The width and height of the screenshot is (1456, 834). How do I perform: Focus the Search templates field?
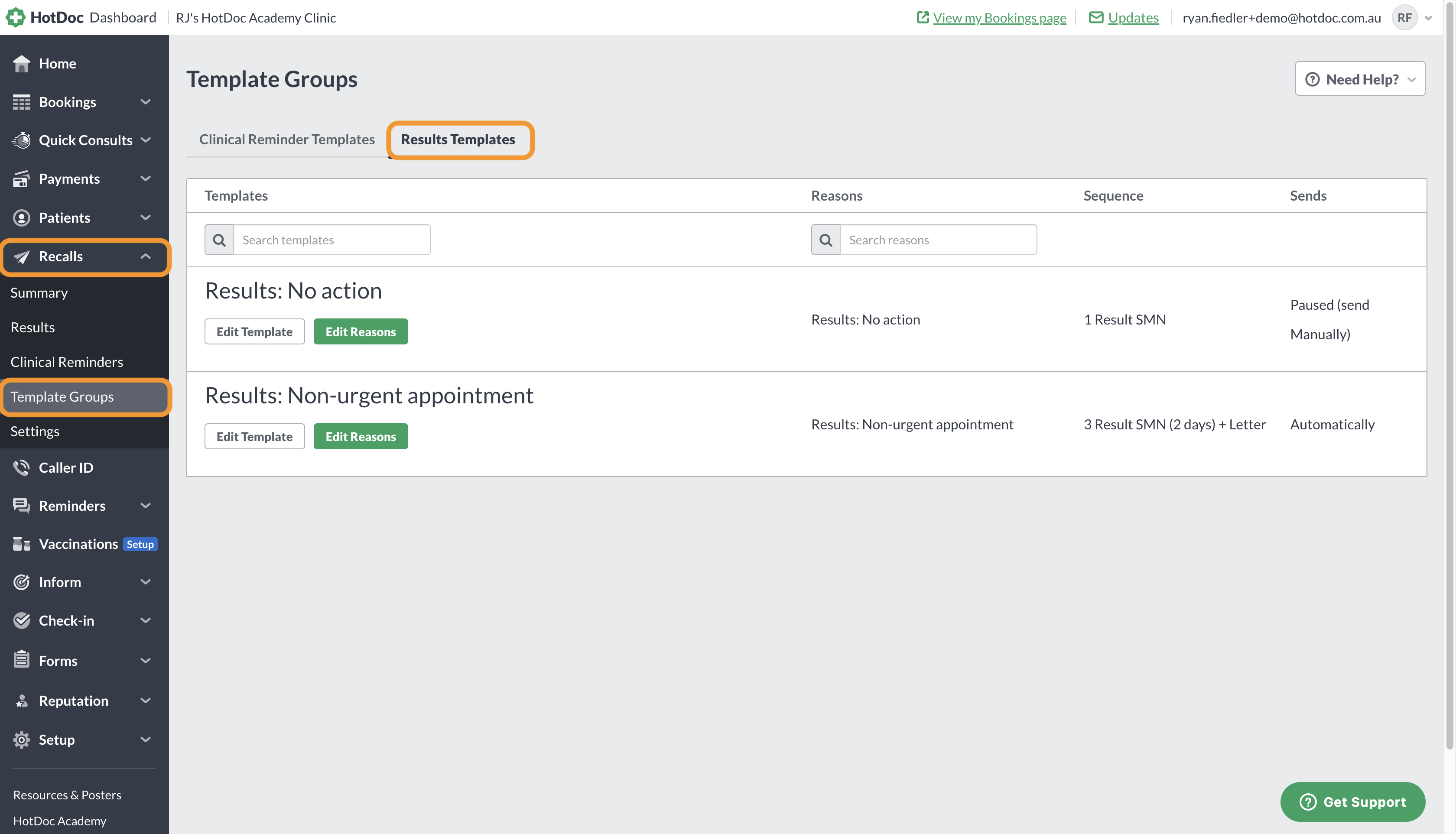tap(331, 240)
